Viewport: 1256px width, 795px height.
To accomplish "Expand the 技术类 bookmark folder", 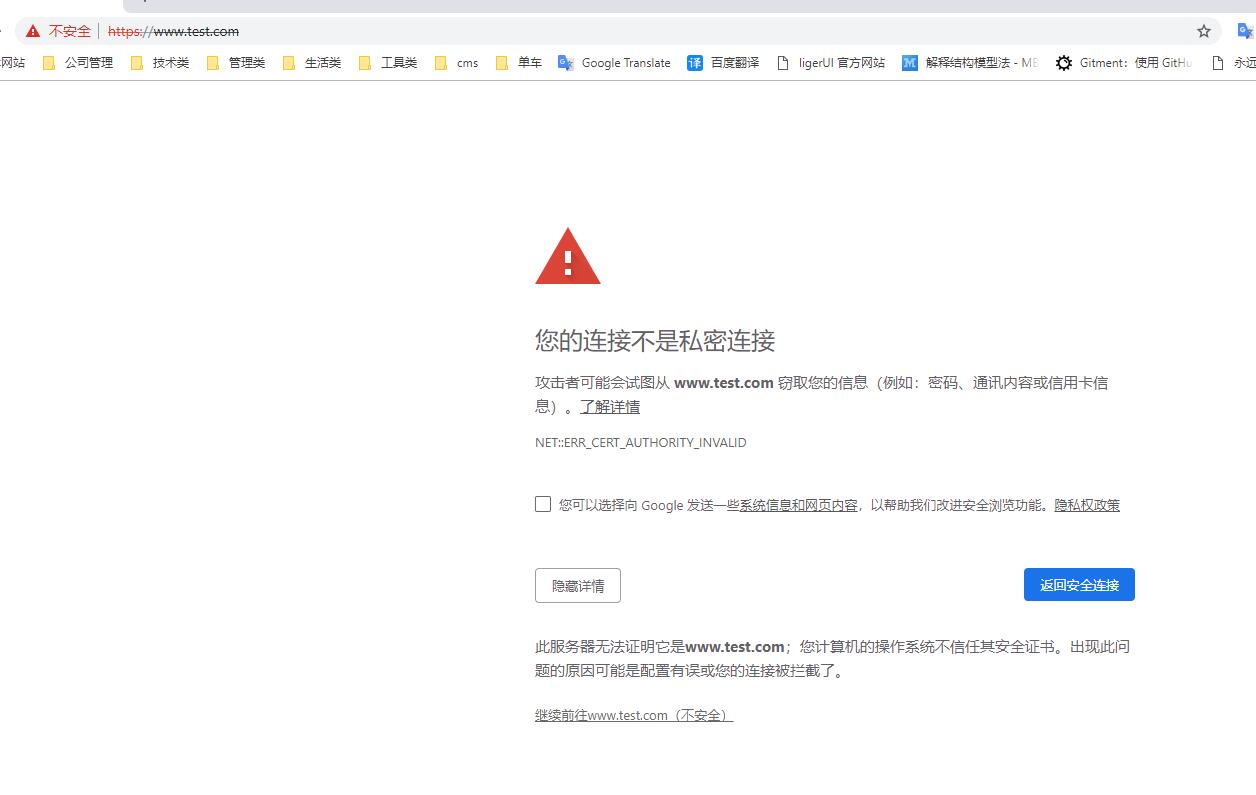I will click(x=160, y=63).
